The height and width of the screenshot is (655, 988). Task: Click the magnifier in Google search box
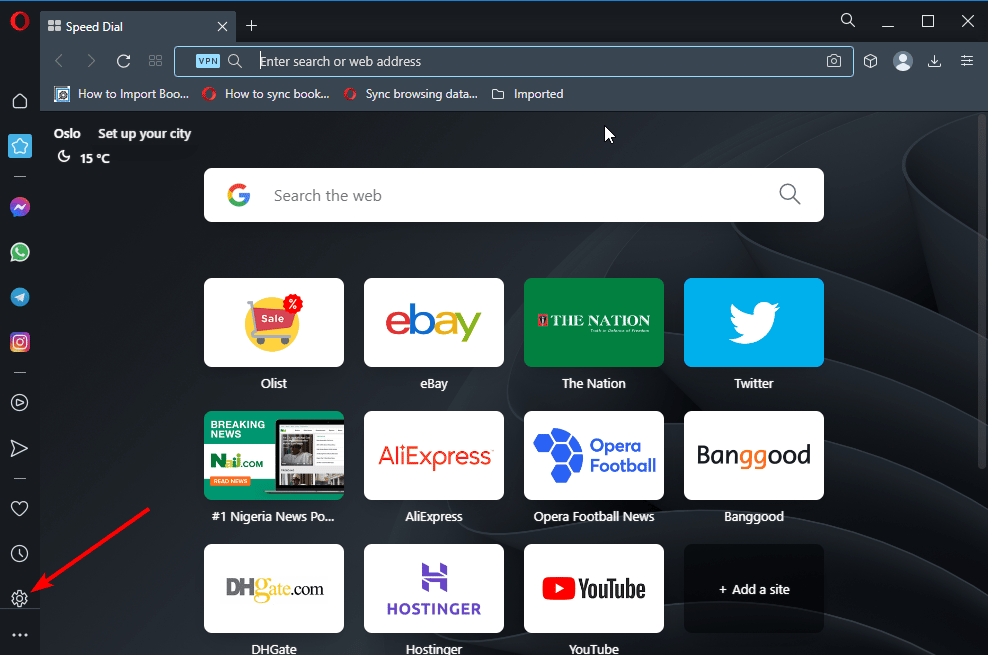click(790, 195)
